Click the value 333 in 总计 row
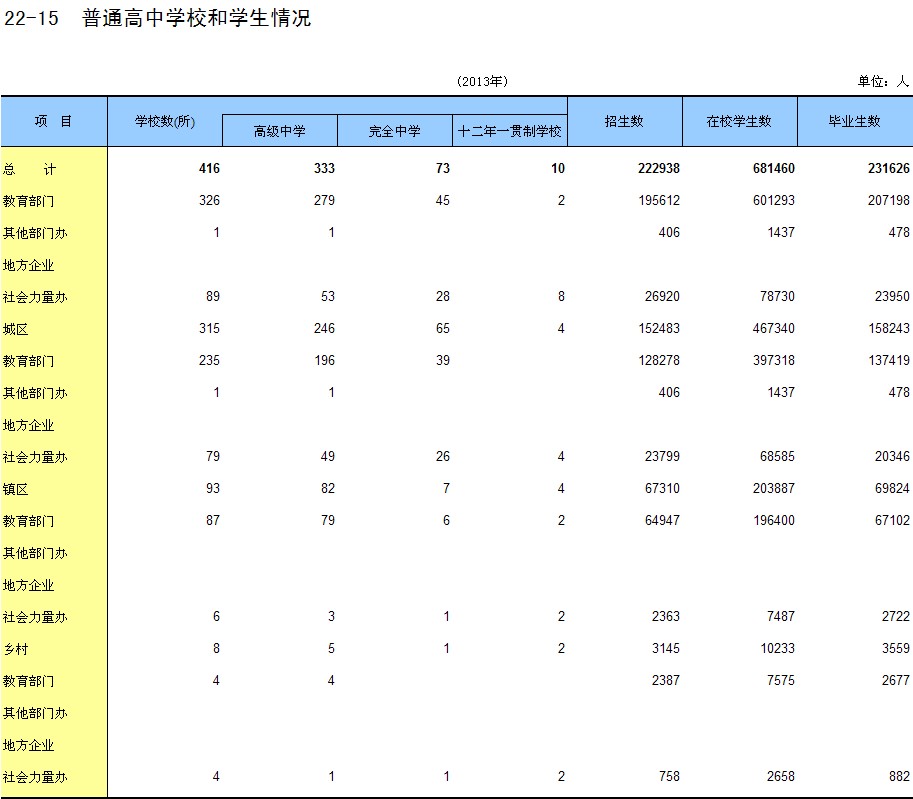This screenshot has width=913, height=799. pyautogui.click(x=324, y=169)
